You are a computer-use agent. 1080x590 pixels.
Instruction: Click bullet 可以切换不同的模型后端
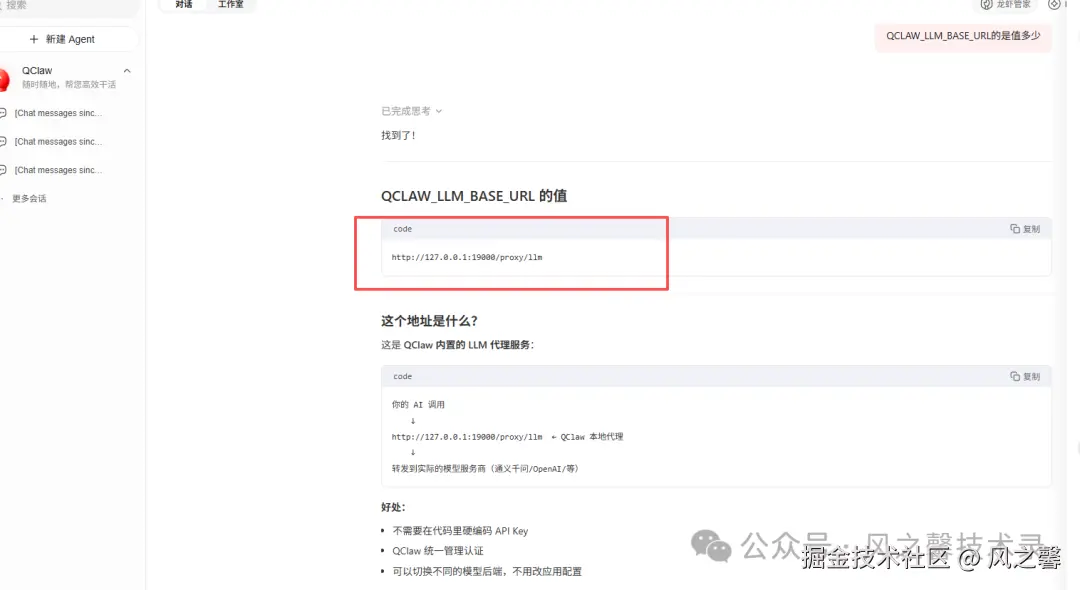487,571
